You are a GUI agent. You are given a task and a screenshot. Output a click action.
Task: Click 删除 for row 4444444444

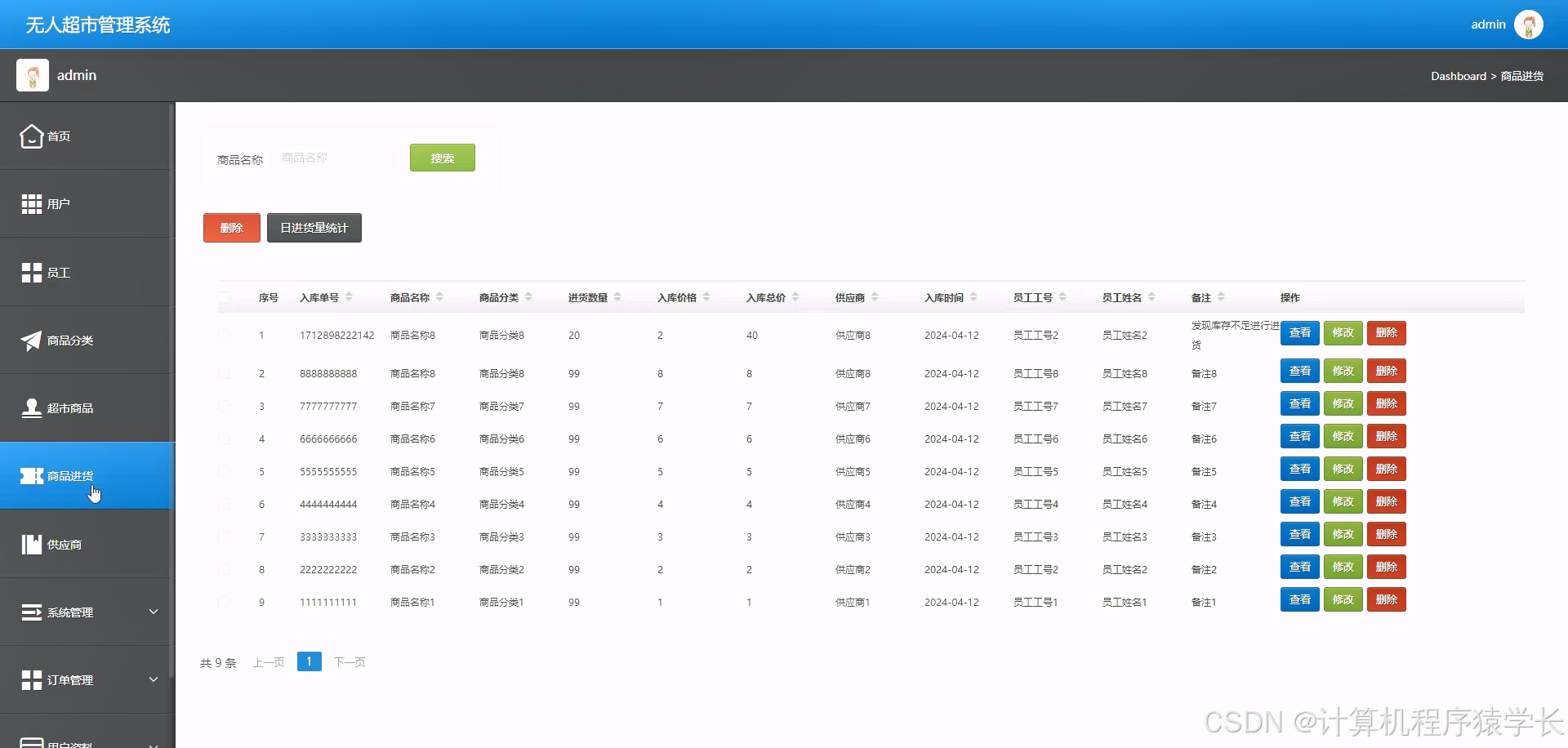1387,501
